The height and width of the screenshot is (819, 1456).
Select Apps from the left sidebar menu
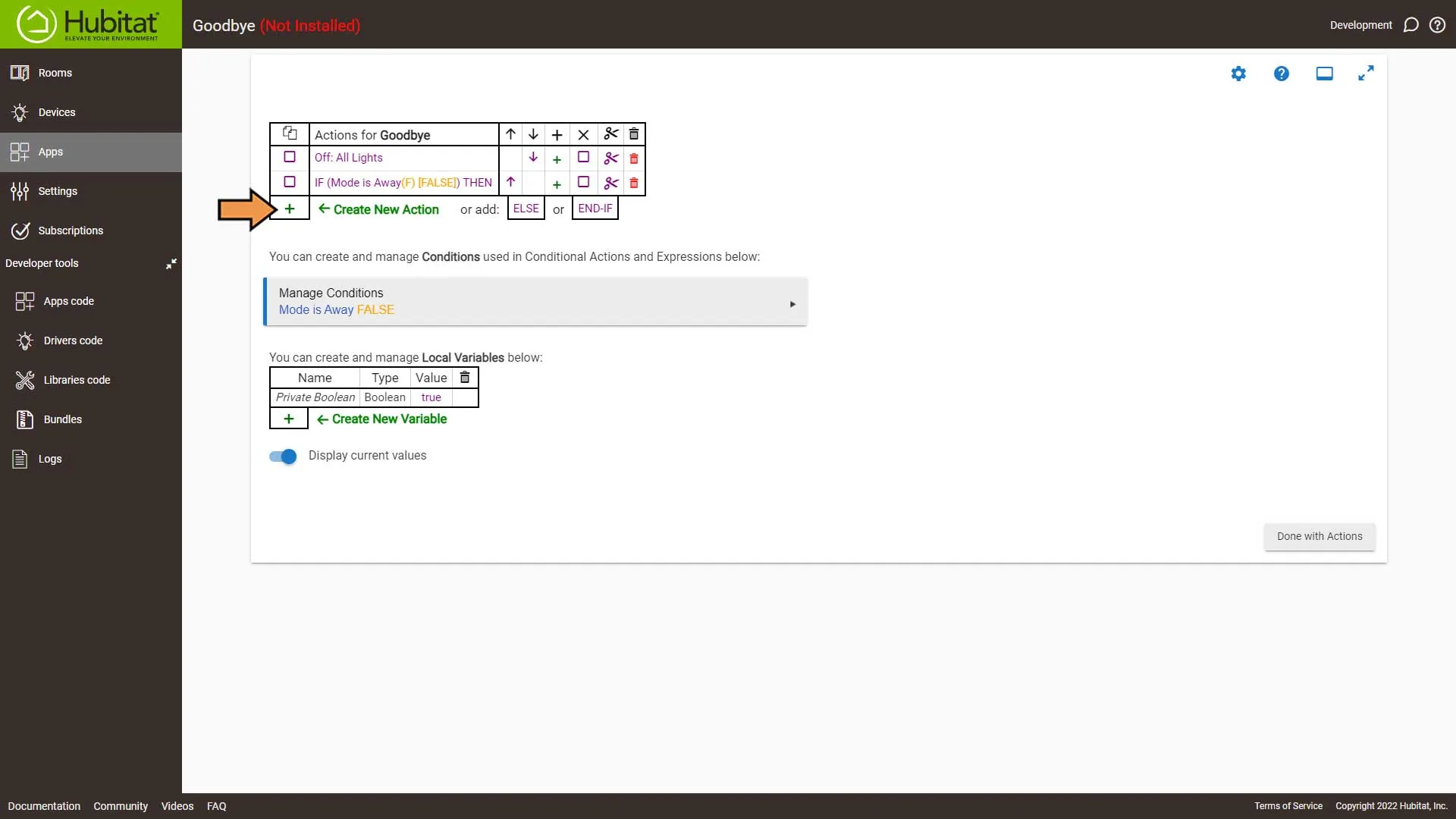point(50,152)
